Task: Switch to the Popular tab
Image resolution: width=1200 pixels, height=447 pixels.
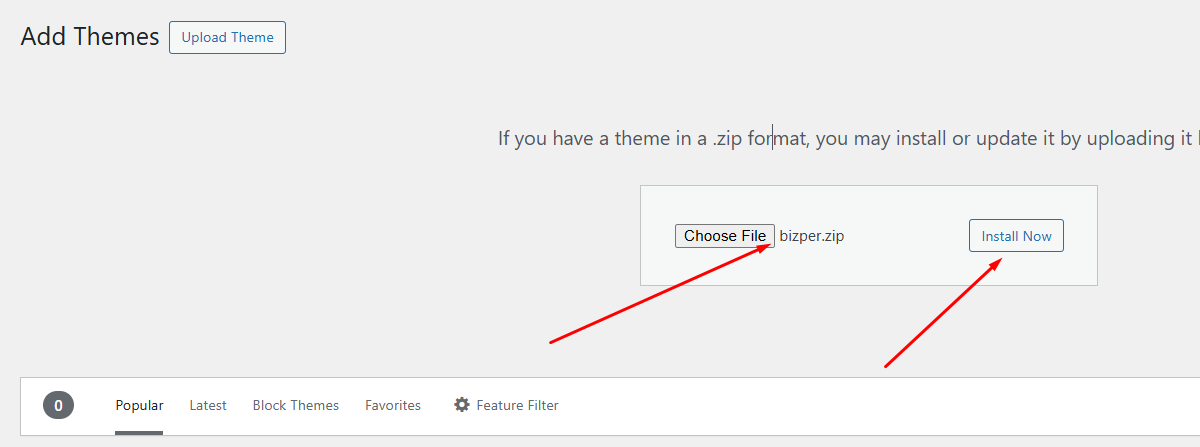Action: point(139,405)
